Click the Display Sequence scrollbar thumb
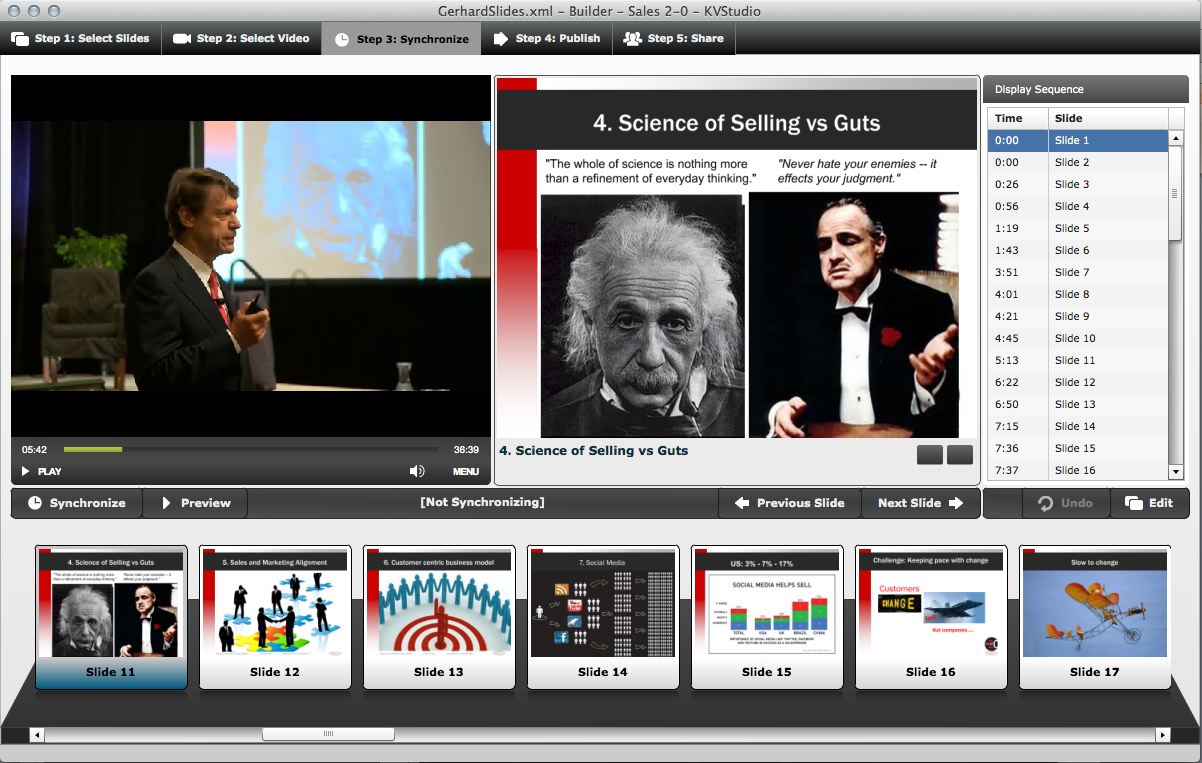 [x=1176, y=193]
